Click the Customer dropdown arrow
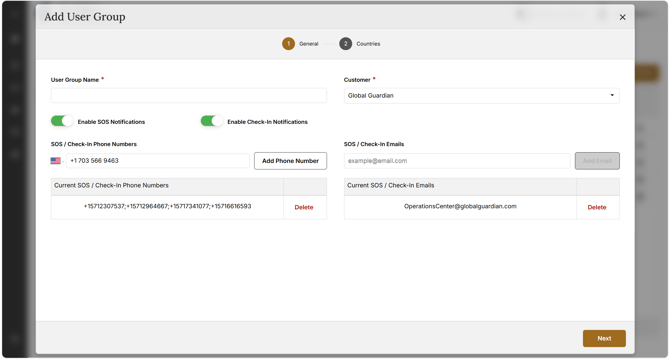The image size is (670, 360). tap(612, 95)
